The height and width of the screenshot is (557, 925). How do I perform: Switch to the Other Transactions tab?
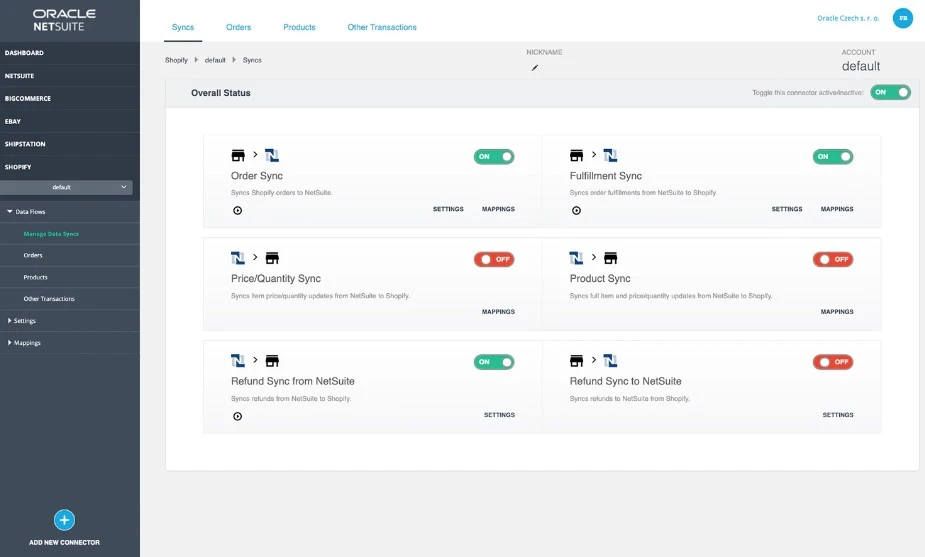pyautogui.click(x=382, y=27)
